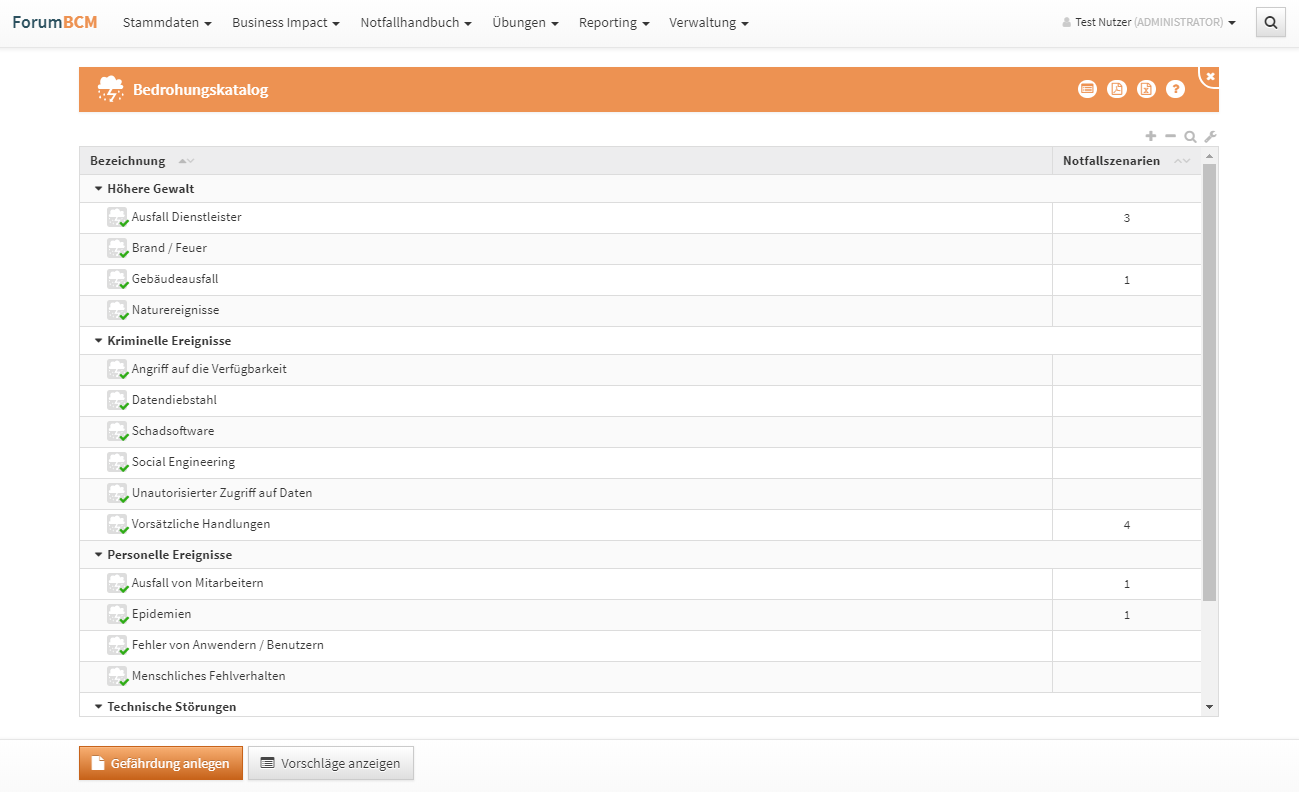Image resolution: width=1299 pixels, height=792 pixels.
Task: Click the Vorschläge anzeigen button
Action: [x=330, y=763]
